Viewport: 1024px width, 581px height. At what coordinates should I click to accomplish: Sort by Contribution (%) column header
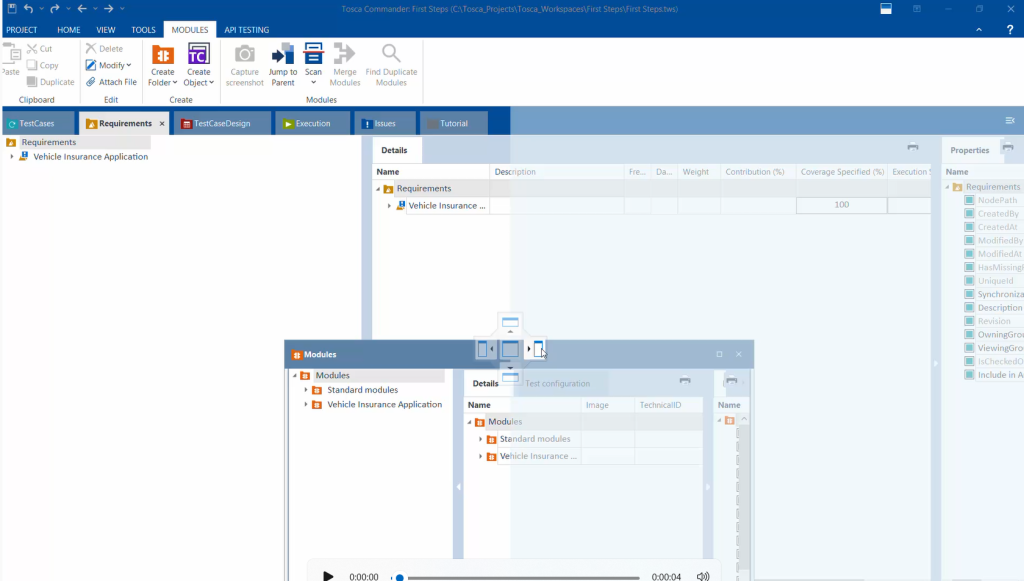[x=754, y=172]
